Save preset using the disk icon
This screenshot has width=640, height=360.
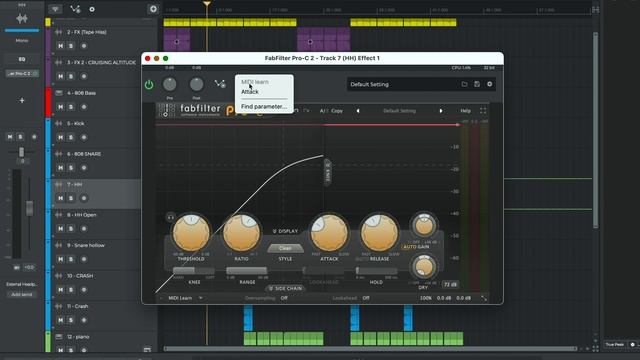(477, 84)
